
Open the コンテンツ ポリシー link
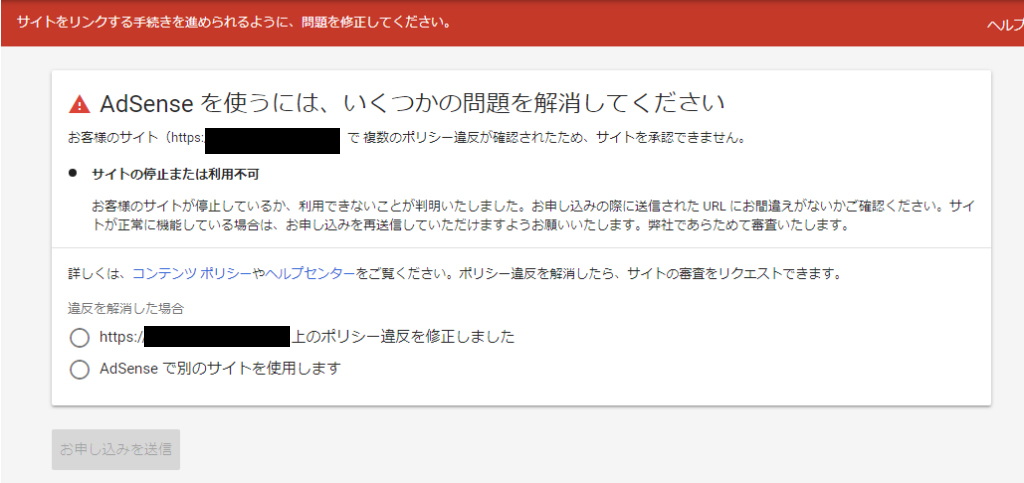[191, 274]
